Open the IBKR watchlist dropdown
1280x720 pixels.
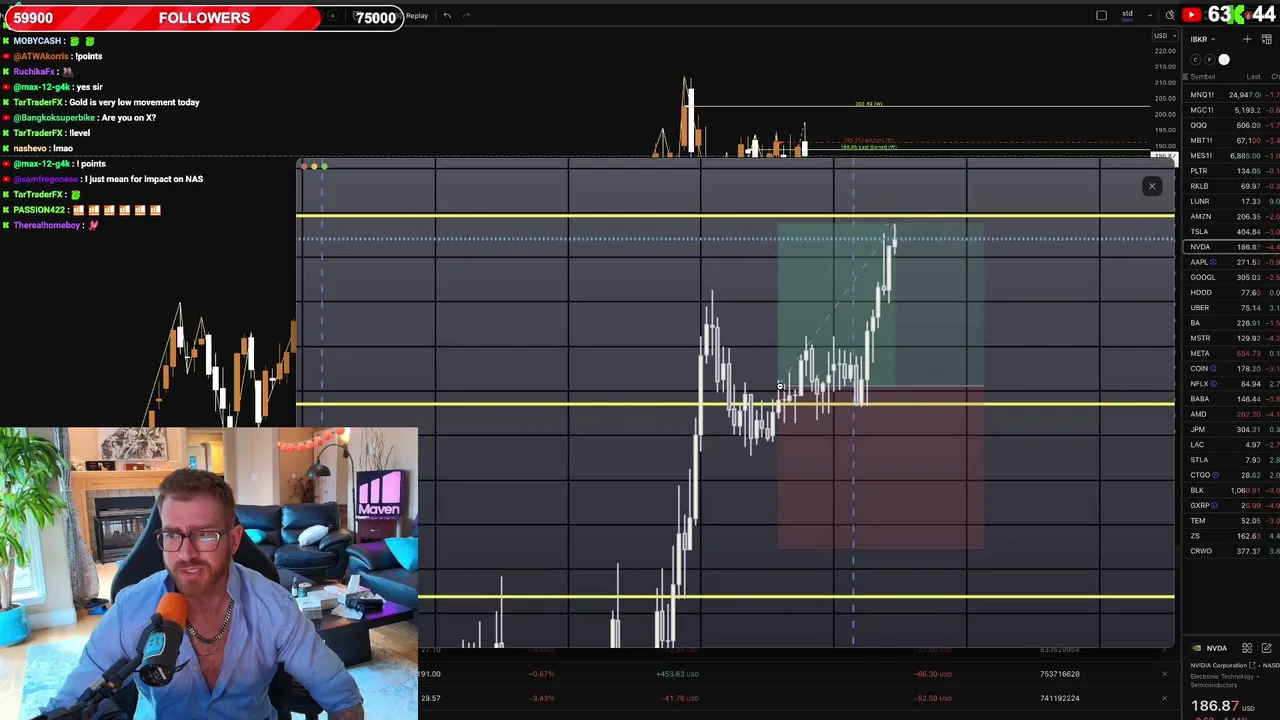coord(1202,39)
